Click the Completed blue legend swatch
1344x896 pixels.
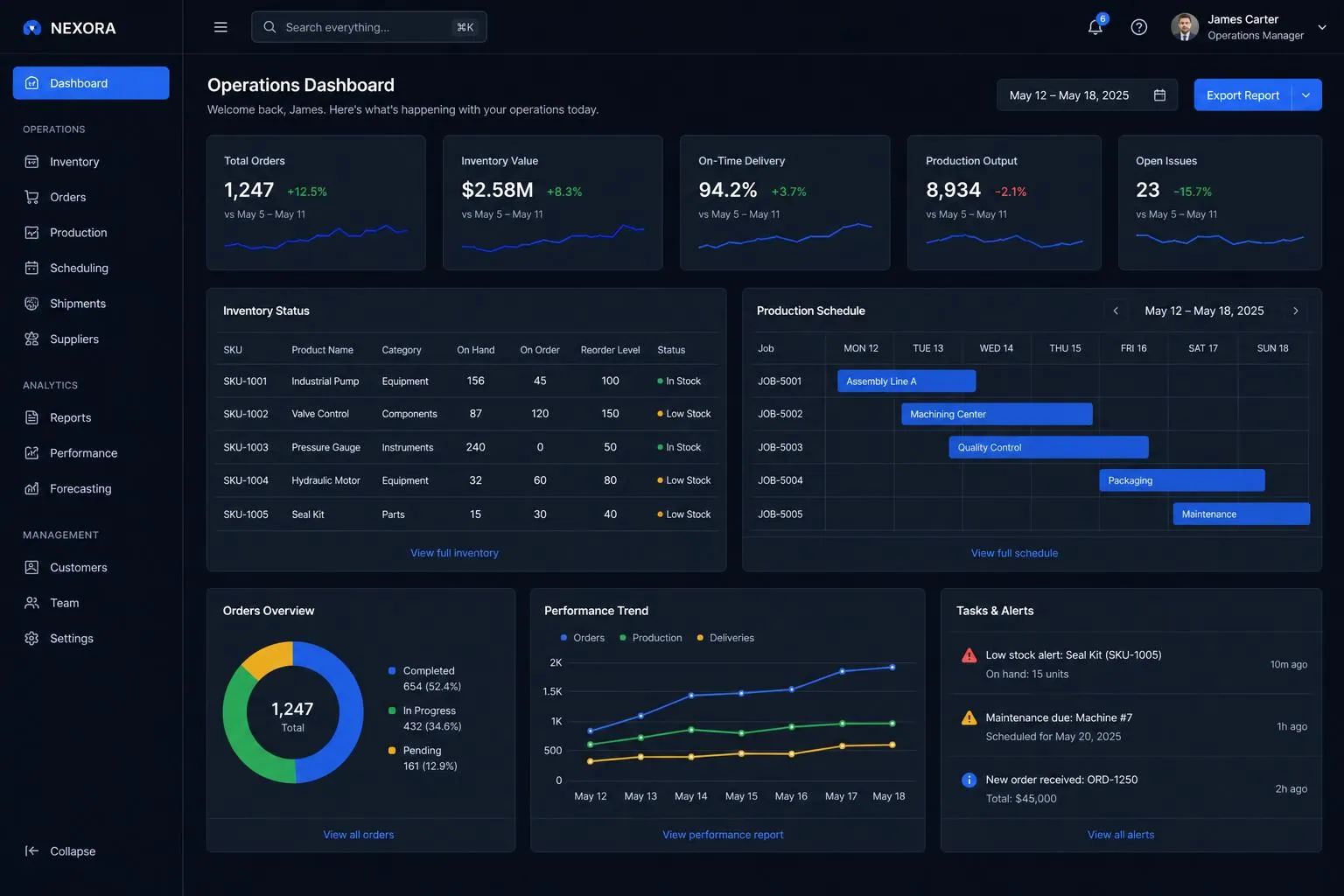coord(392,671)
